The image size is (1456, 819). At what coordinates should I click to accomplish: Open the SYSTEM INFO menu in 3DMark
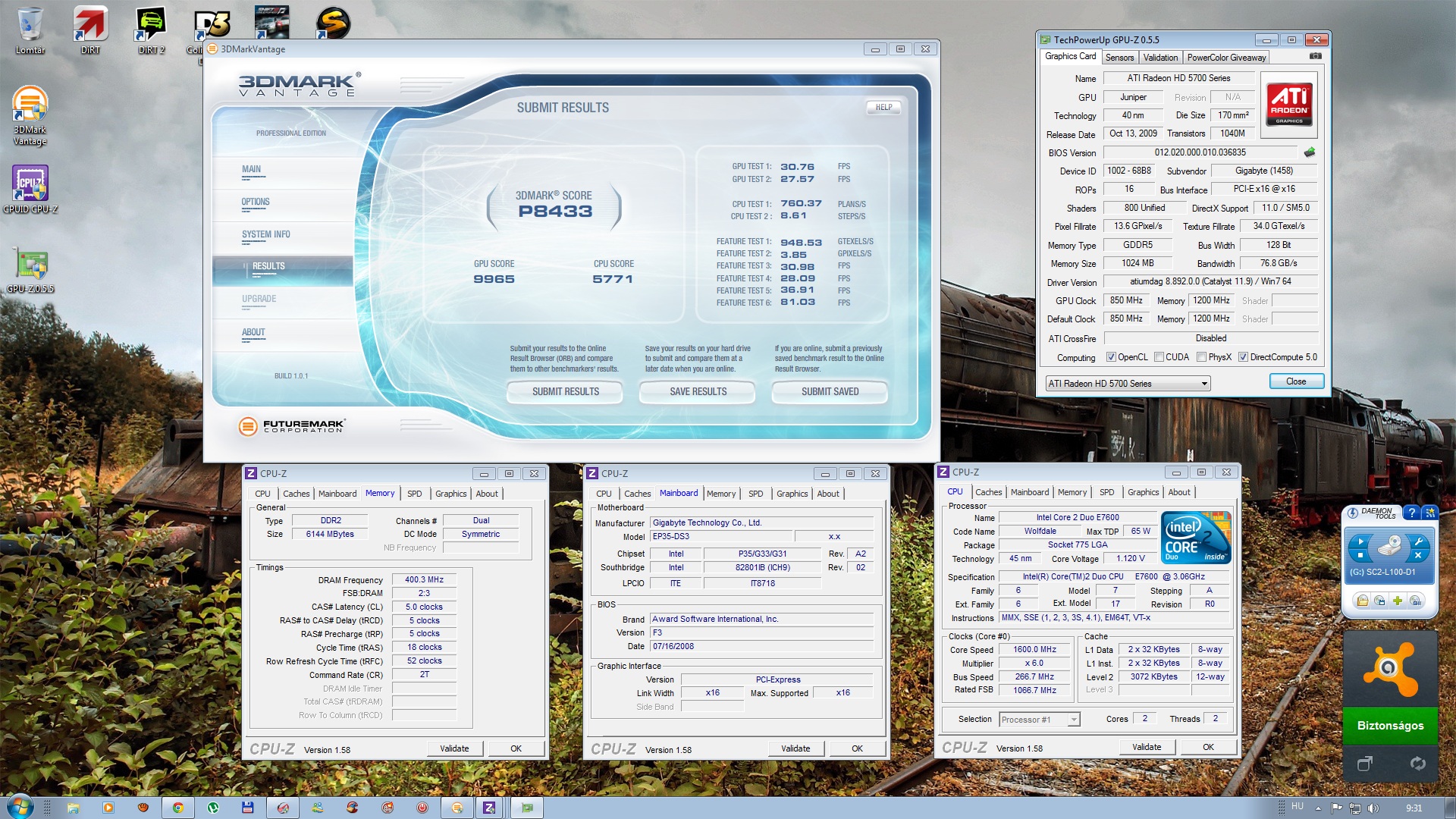point(265,235)
